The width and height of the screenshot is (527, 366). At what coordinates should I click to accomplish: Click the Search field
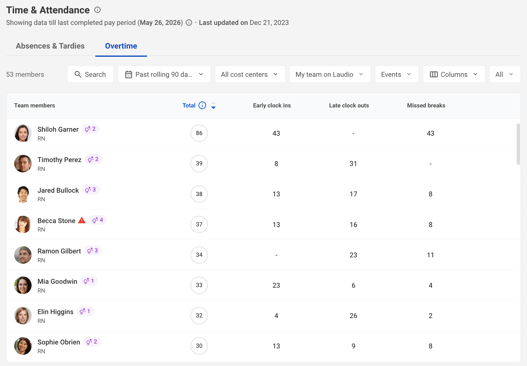tap(90, 74)
